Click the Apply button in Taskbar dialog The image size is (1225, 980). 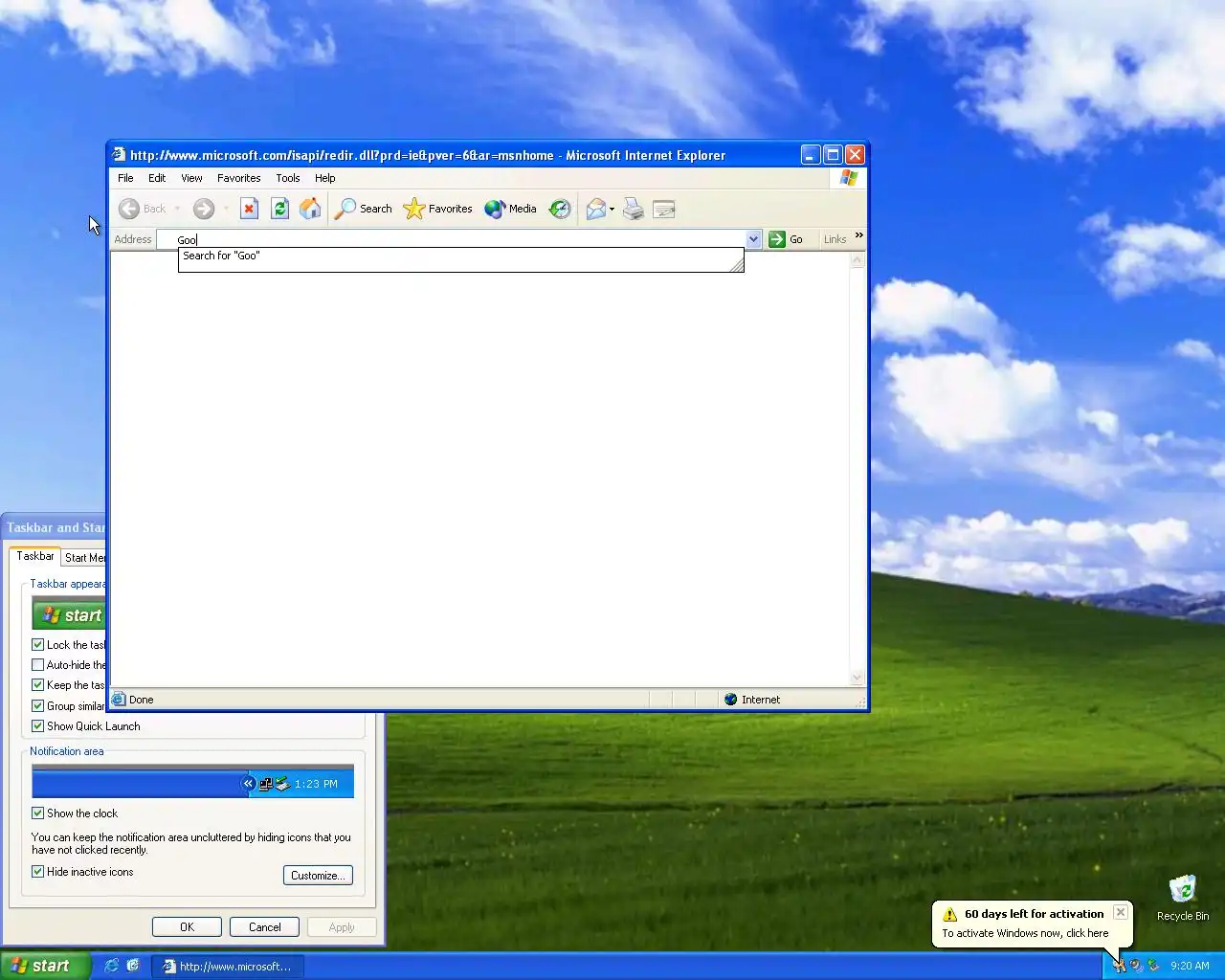coord(341,927)
